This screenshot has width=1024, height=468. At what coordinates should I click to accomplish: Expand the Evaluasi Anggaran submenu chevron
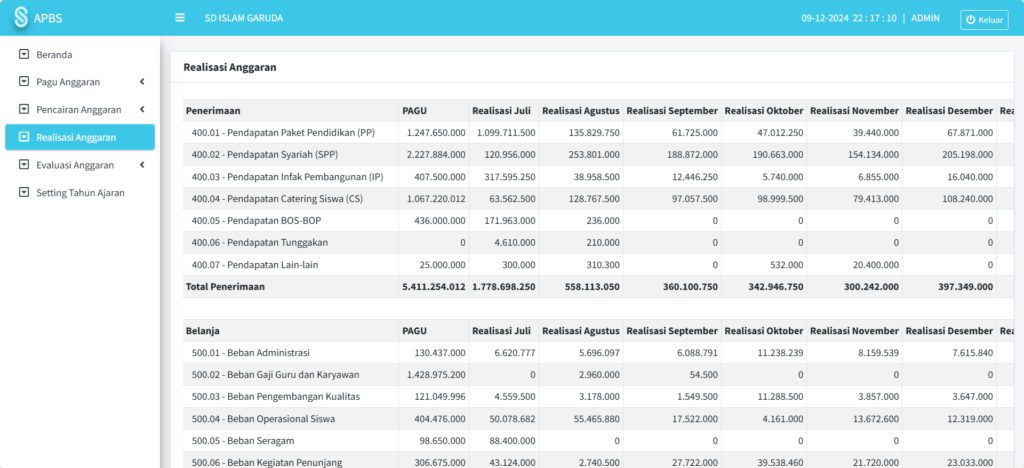tap(142, 165)
